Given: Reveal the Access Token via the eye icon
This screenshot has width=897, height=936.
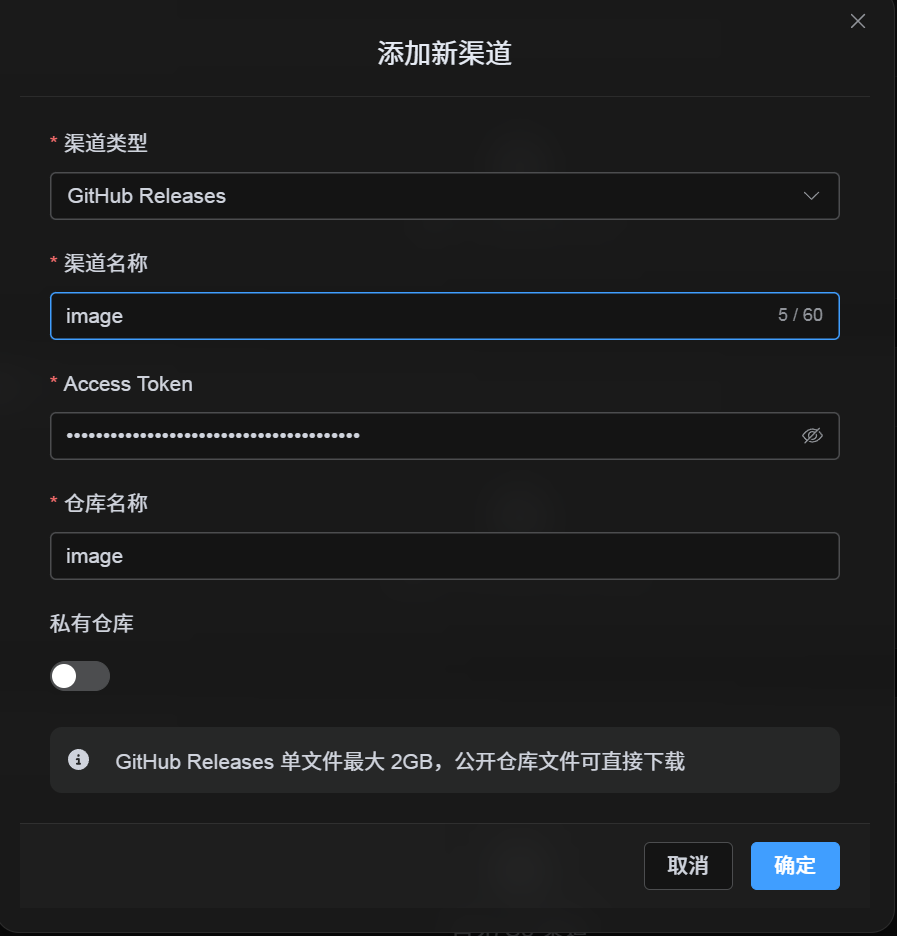Looking at the screenshot, I should (x=812, y=436).
